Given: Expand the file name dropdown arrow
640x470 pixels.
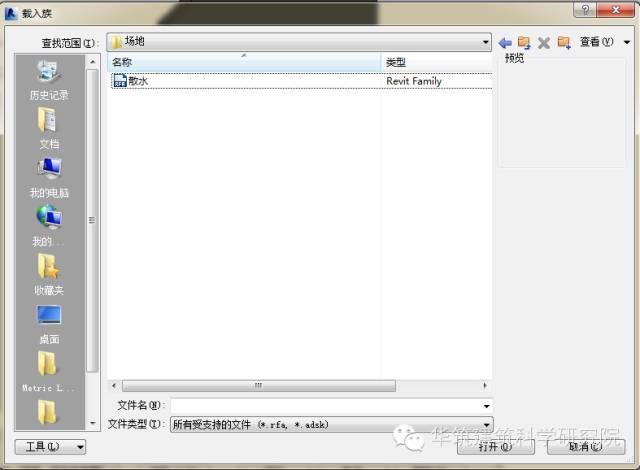Looking at the screenshot, I should pos(486,406).
